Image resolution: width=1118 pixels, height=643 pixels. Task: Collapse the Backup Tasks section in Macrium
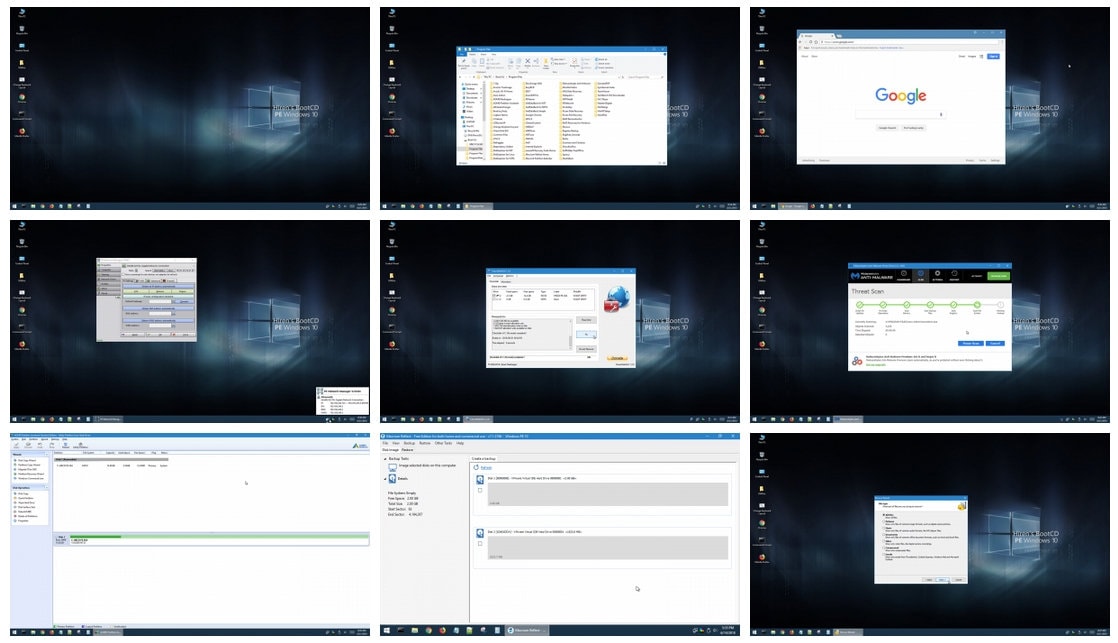[x=386, y=457]
